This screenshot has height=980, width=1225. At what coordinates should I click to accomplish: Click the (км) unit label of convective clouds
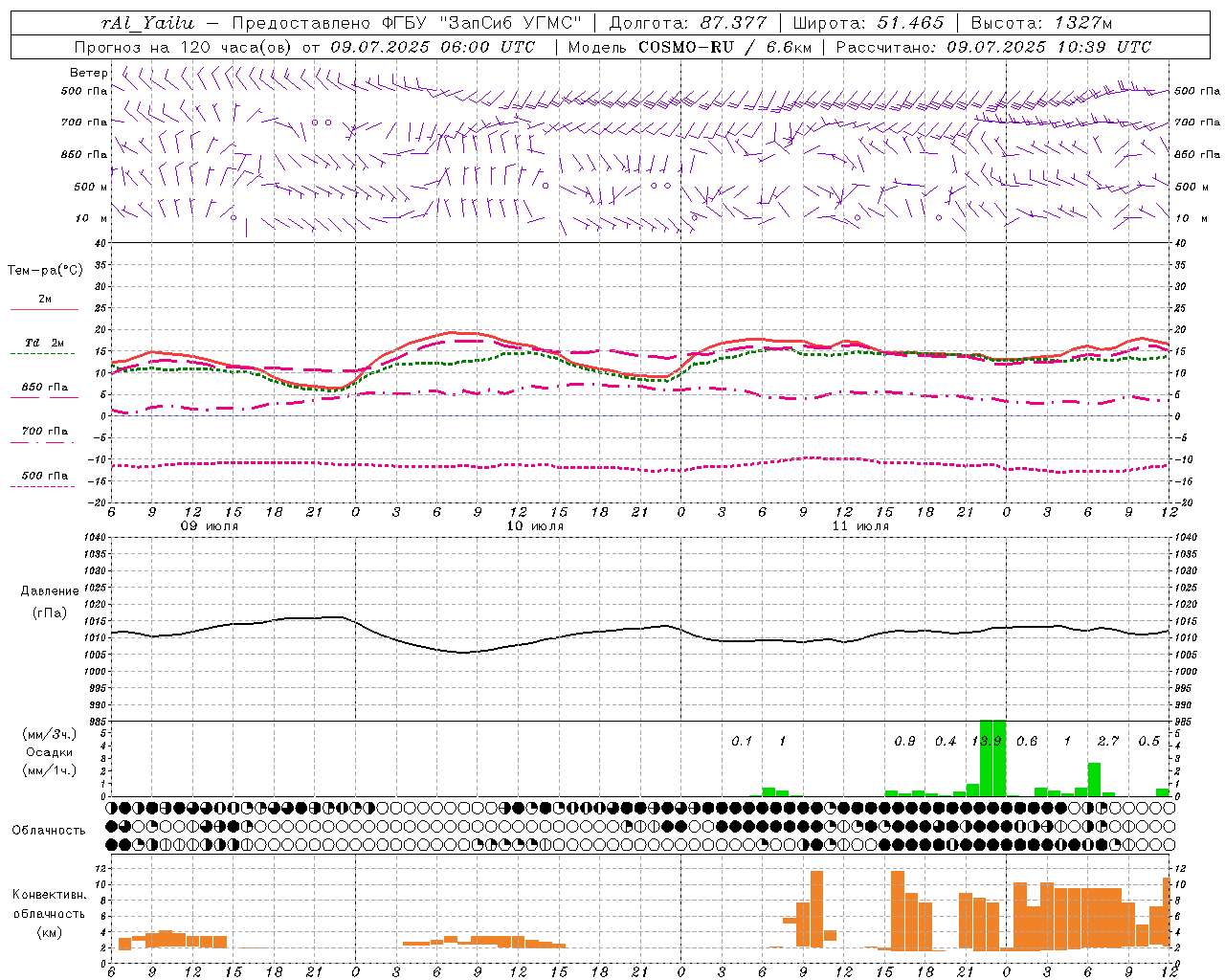(49, 932)
